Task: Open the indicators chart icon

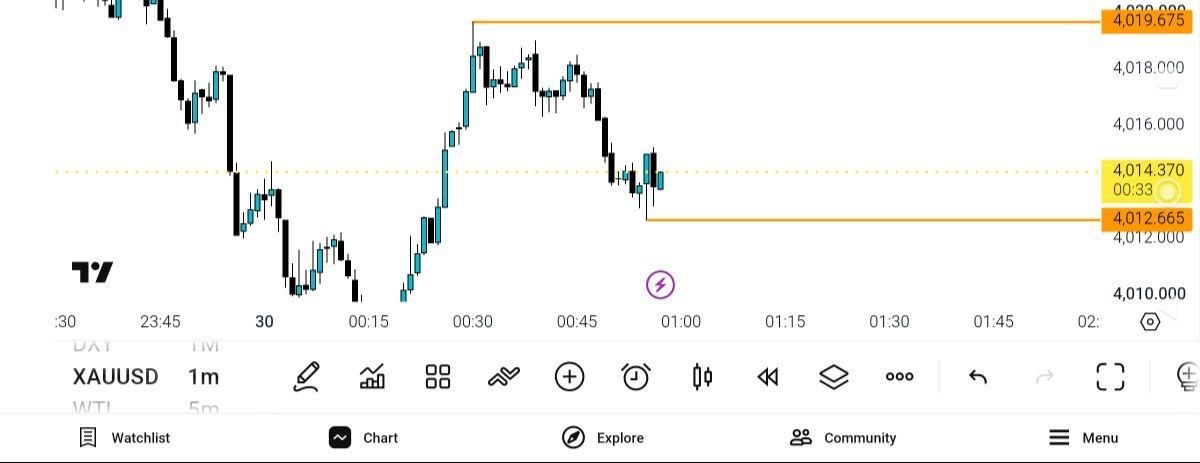Action: pyautogui.click(x=372, y=377)
